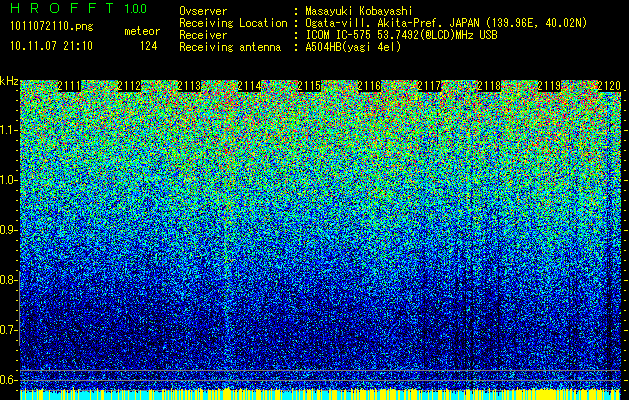Click the meteor label

142,31
